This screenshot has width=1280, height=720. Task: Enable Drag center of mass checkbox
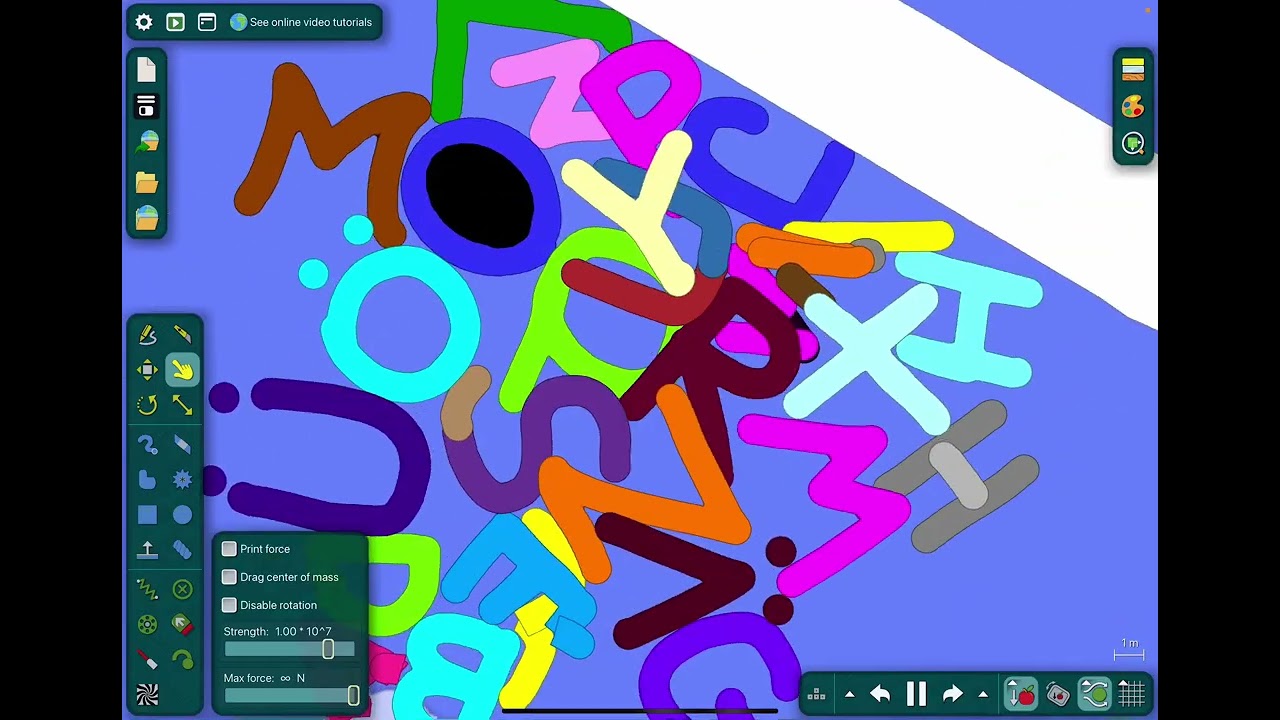(229, 577)
